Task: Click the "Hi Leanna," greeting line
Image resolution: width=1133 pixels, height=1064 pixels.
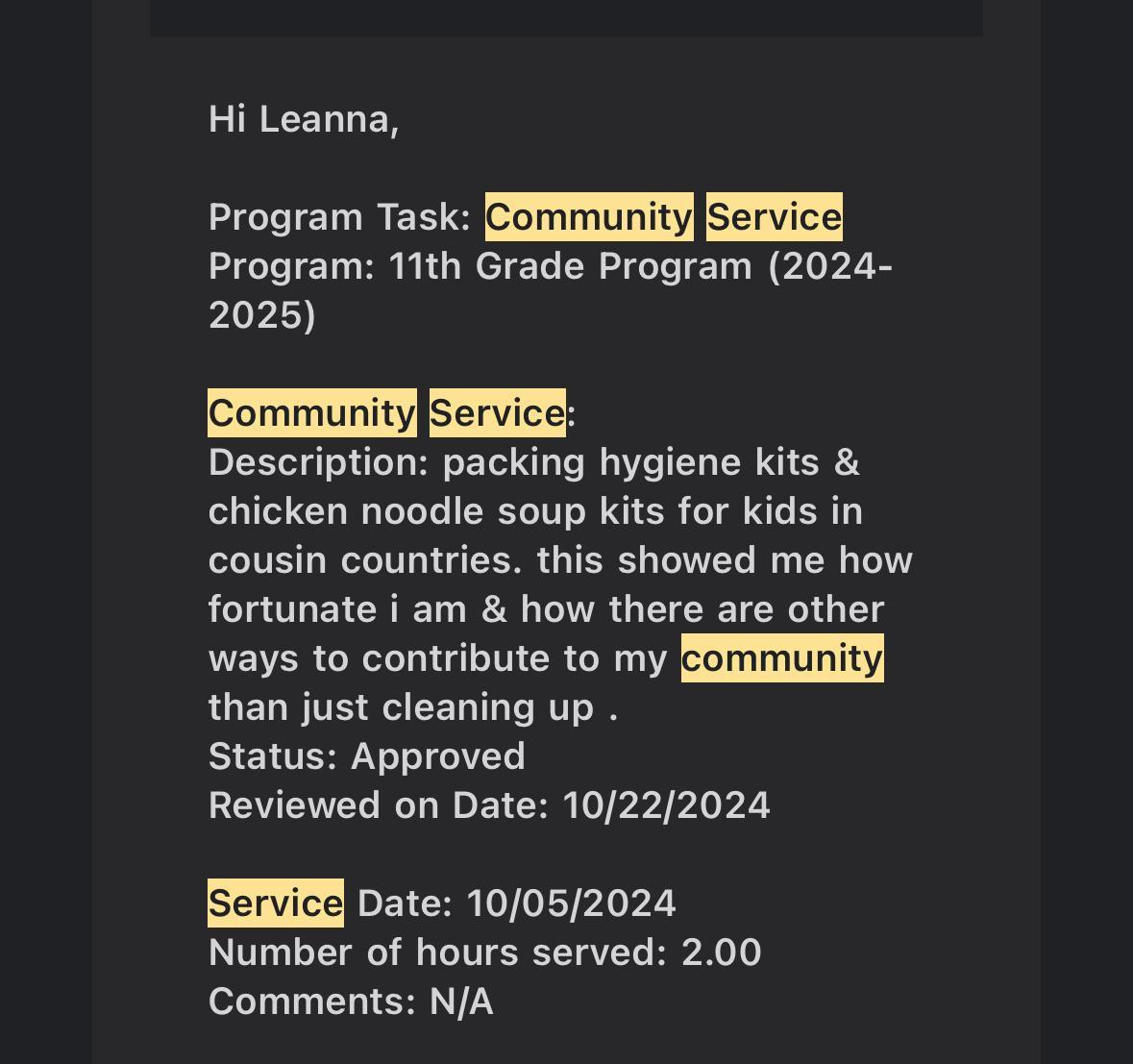Action: coord(304,119)
